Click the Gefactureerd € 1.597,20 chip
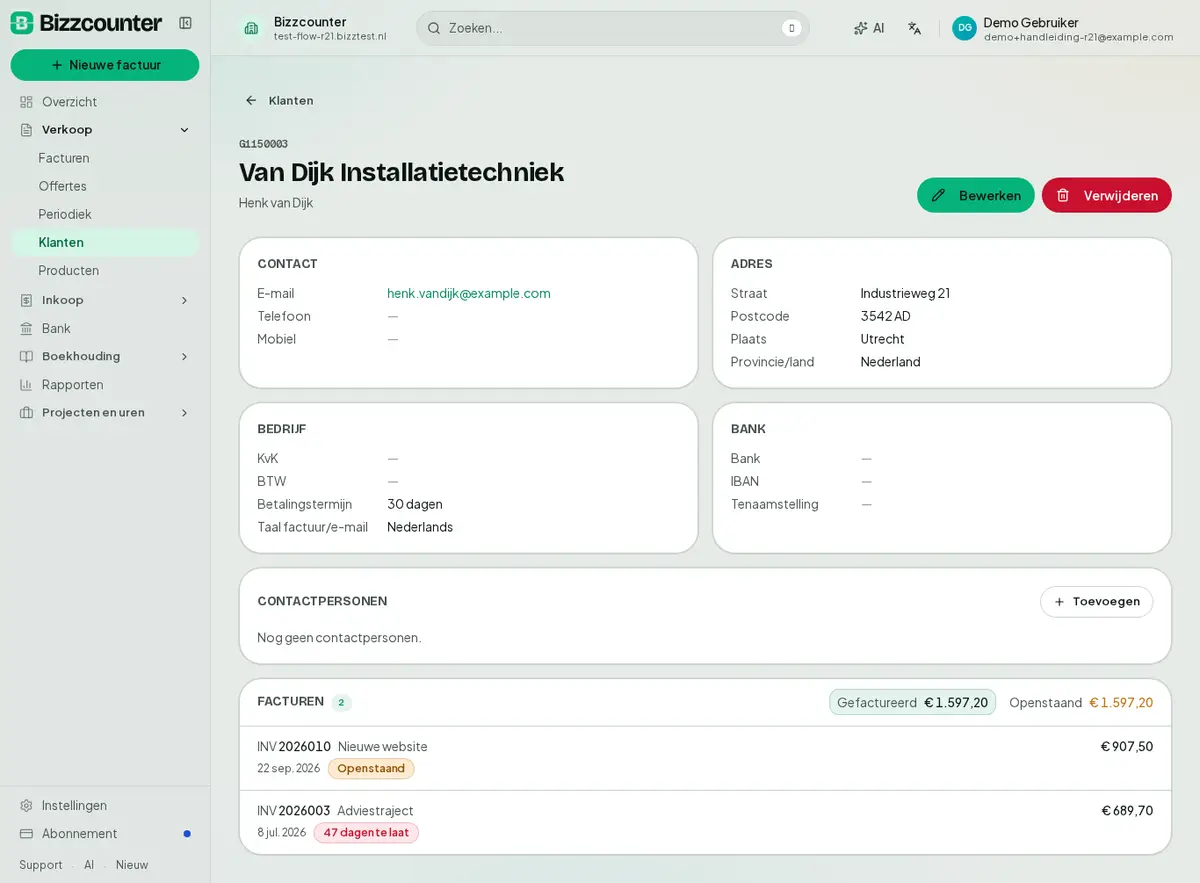This screenshot has width=1200, height=883. (912, 702)
